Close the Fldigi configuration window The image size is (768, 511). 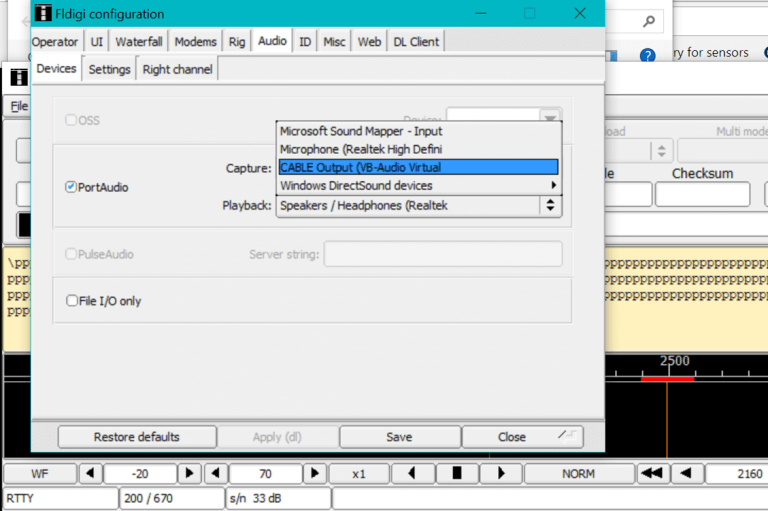(x=580, y=13)
